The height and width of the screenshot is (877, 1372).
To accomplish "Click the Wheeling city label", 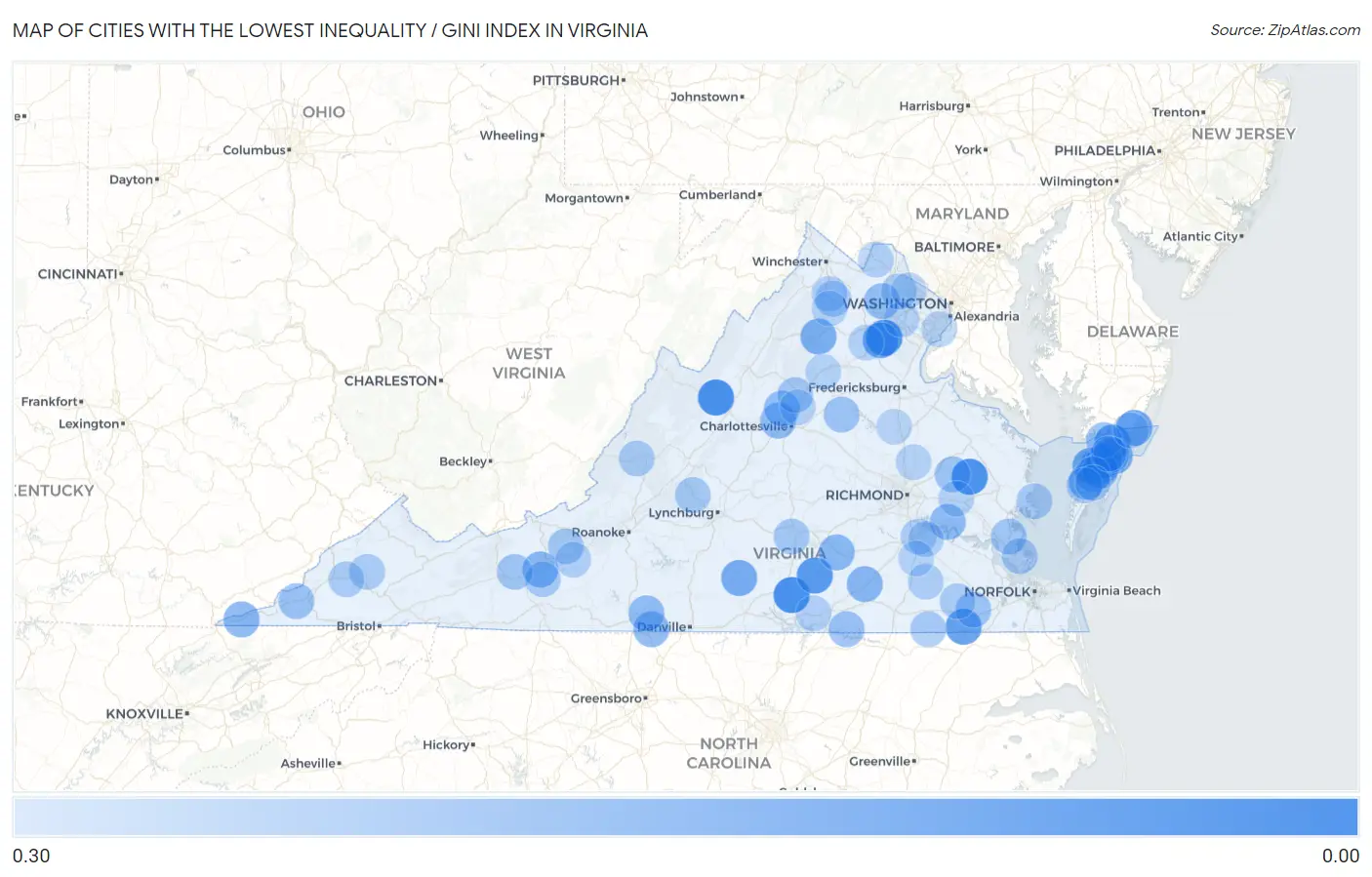I will pos(508,136).
